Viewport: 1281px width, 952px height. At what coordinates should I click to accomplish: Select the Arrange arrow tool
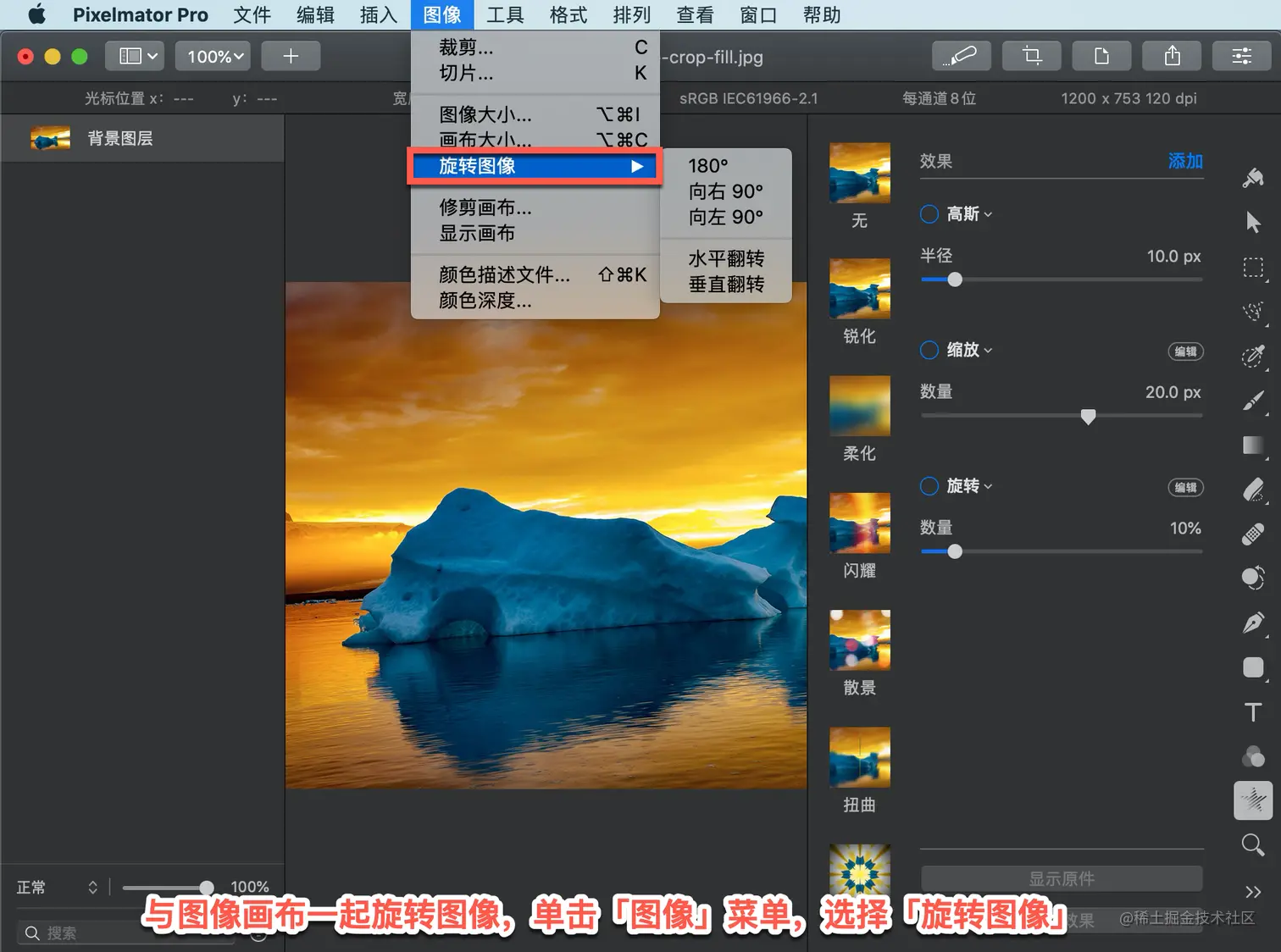1253,223
